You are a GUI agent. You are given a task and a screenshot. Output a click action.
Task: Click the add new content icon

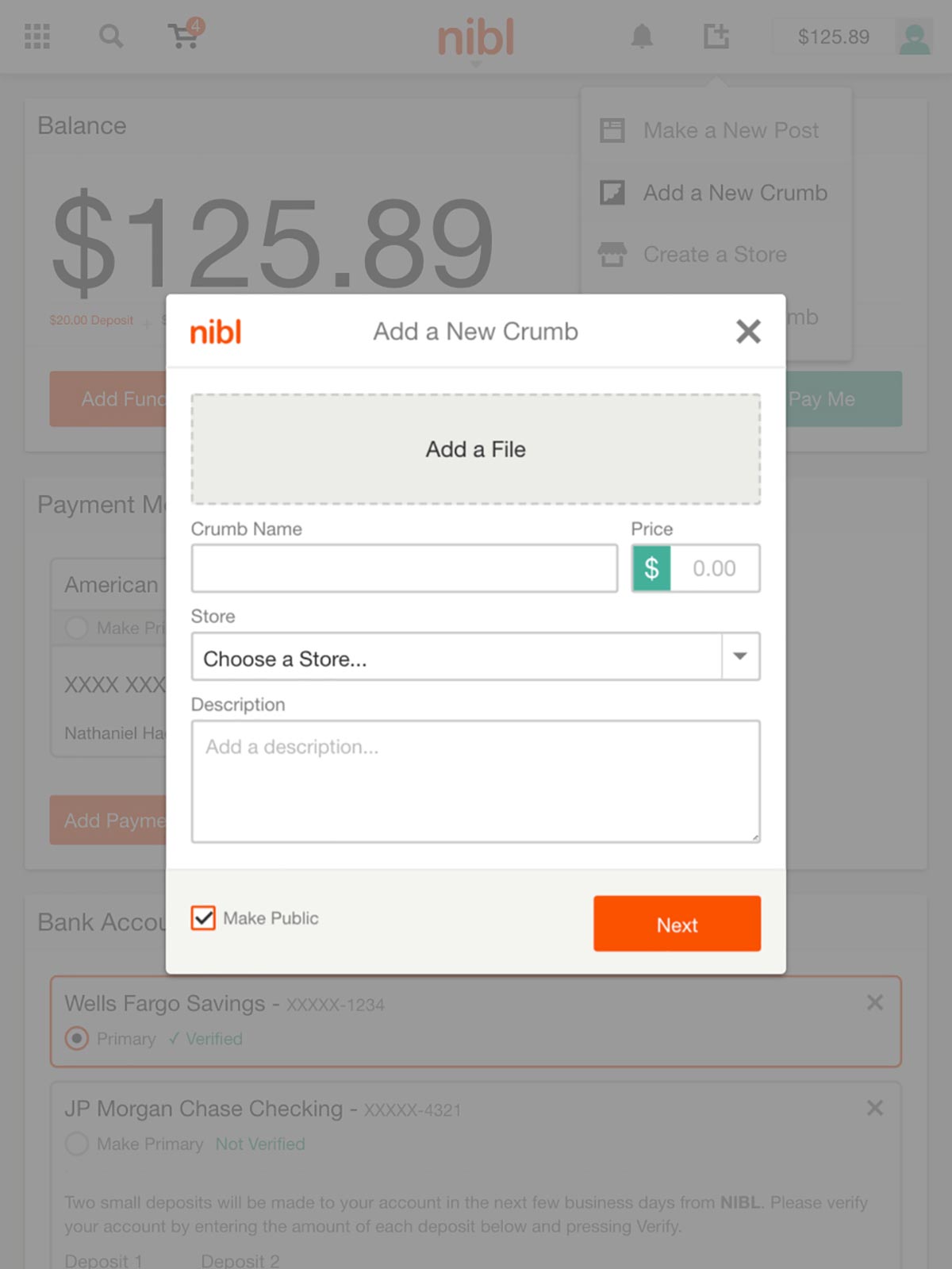[x=716, y=36]
